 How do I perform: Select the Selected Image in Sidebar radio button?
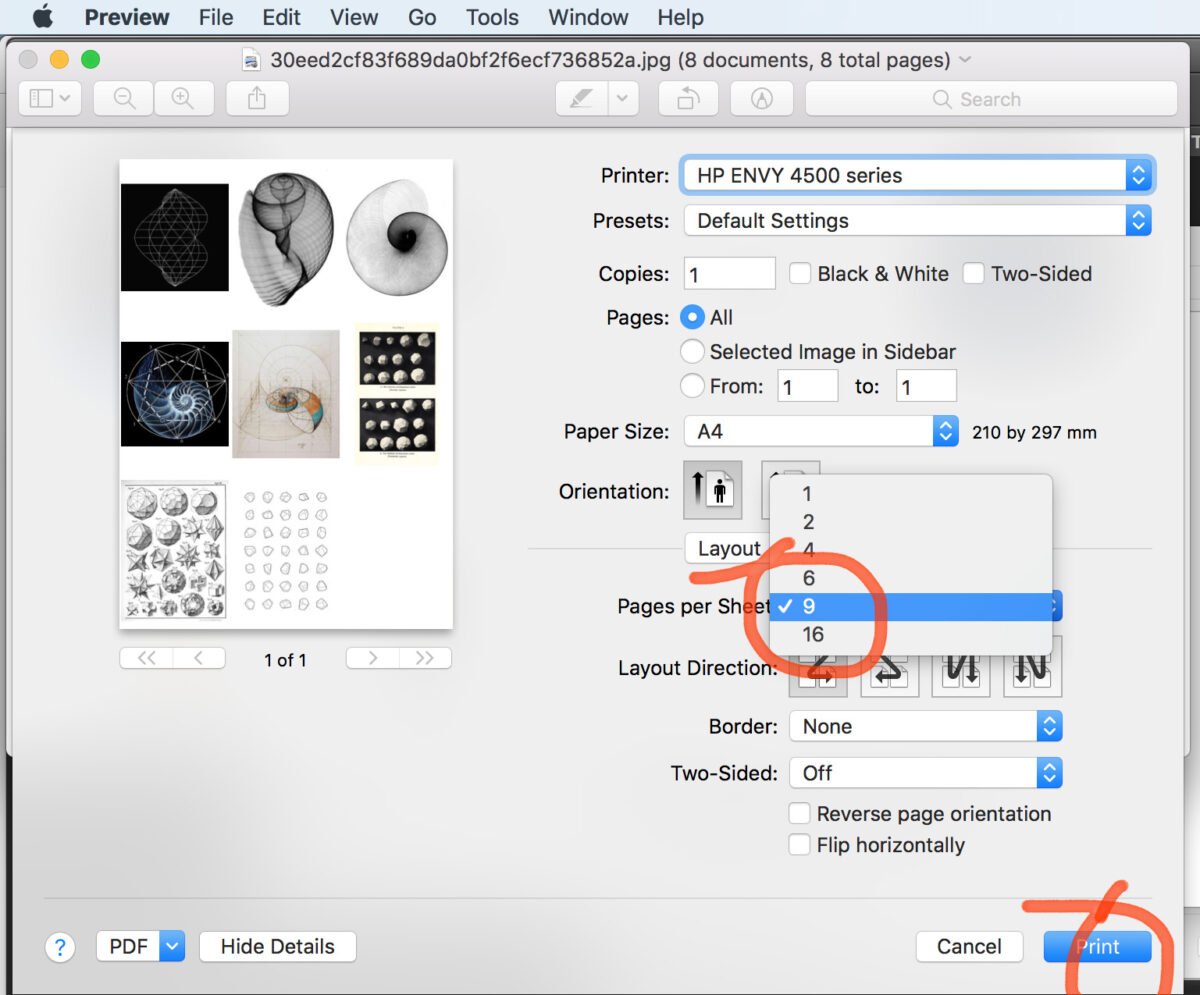click(x=691, y=351)
